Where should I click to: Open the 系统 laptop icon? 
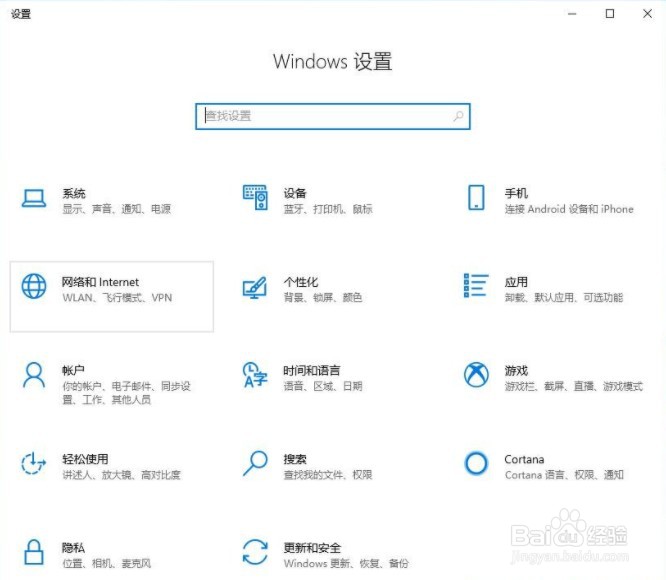[x=34, y=198]
